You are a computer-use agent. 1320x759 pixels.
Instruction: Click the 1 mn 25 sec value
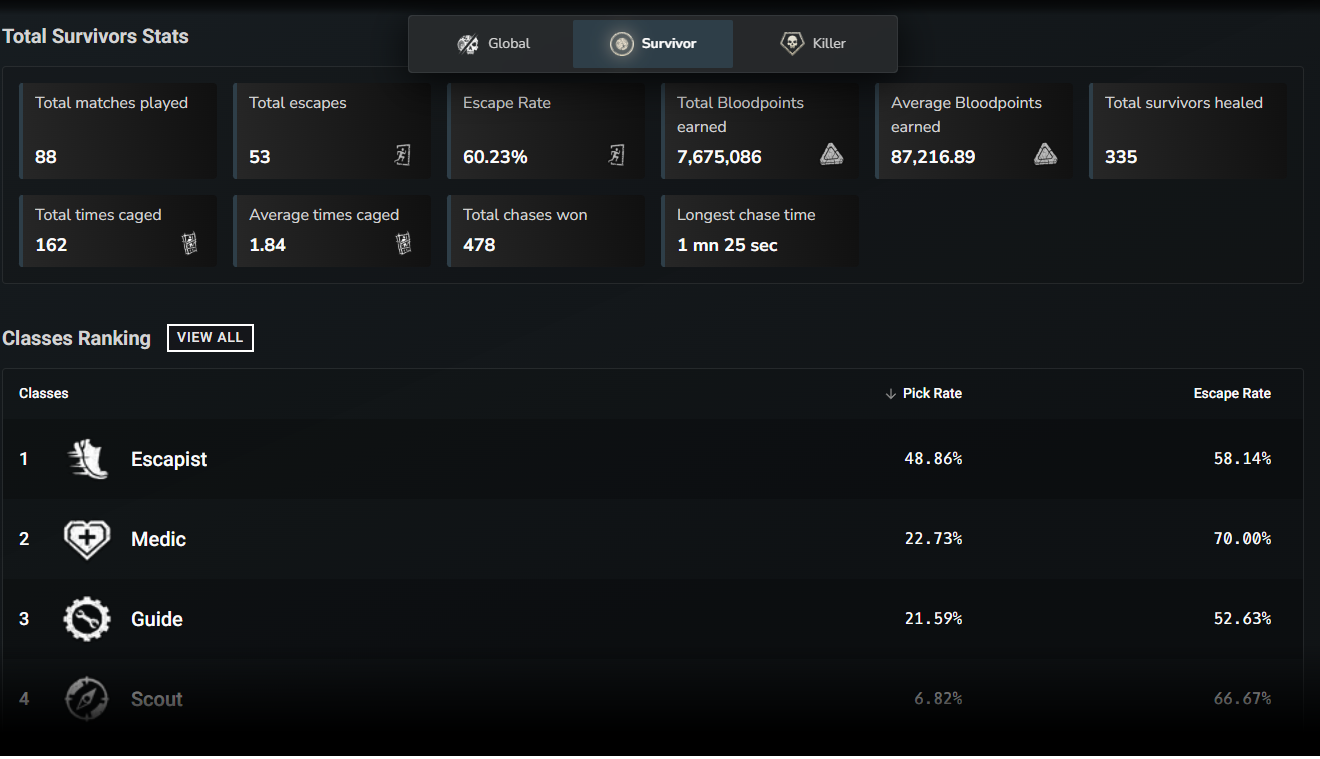tap(727, 245)
